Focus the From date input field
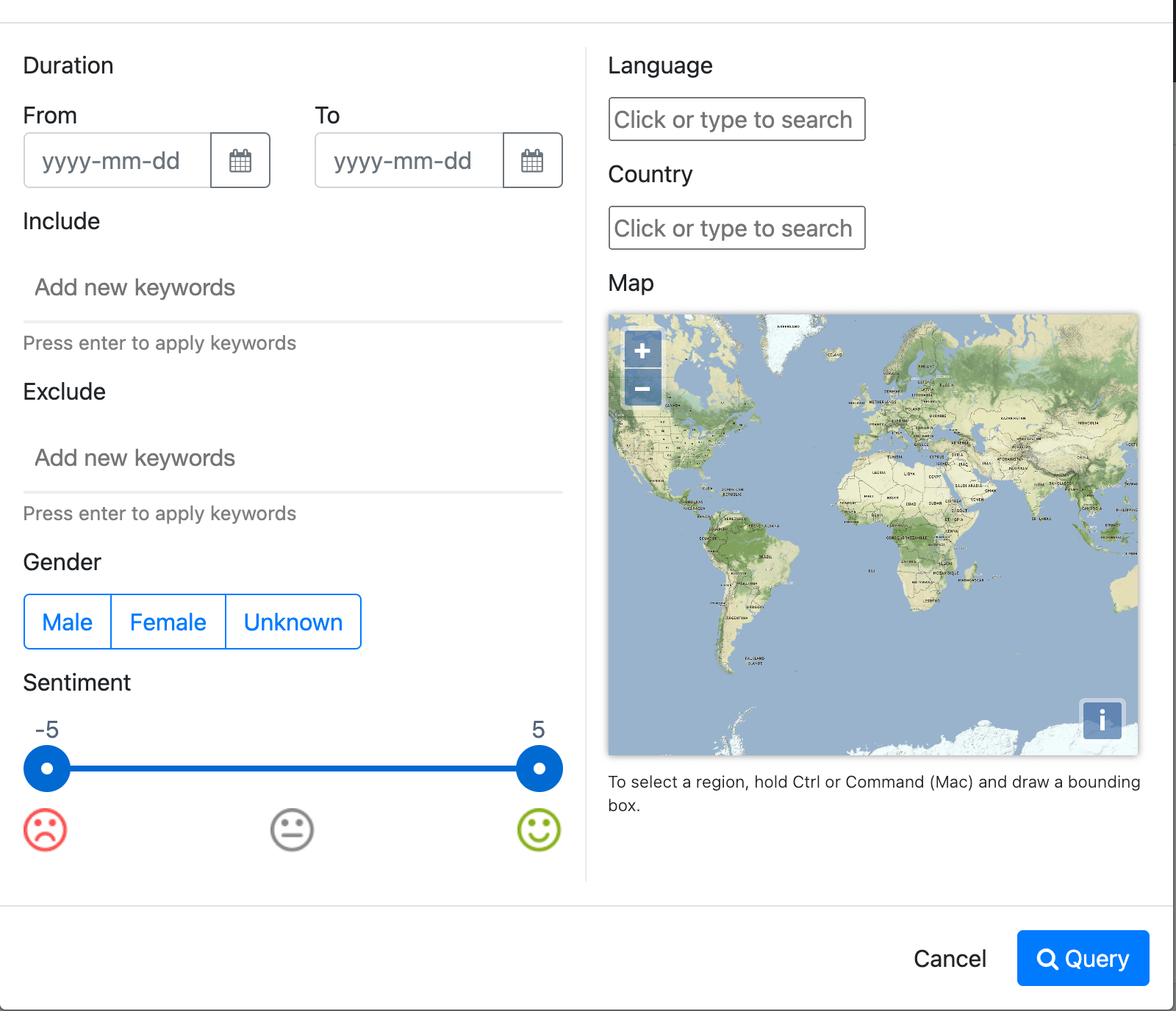 [118, 160]
